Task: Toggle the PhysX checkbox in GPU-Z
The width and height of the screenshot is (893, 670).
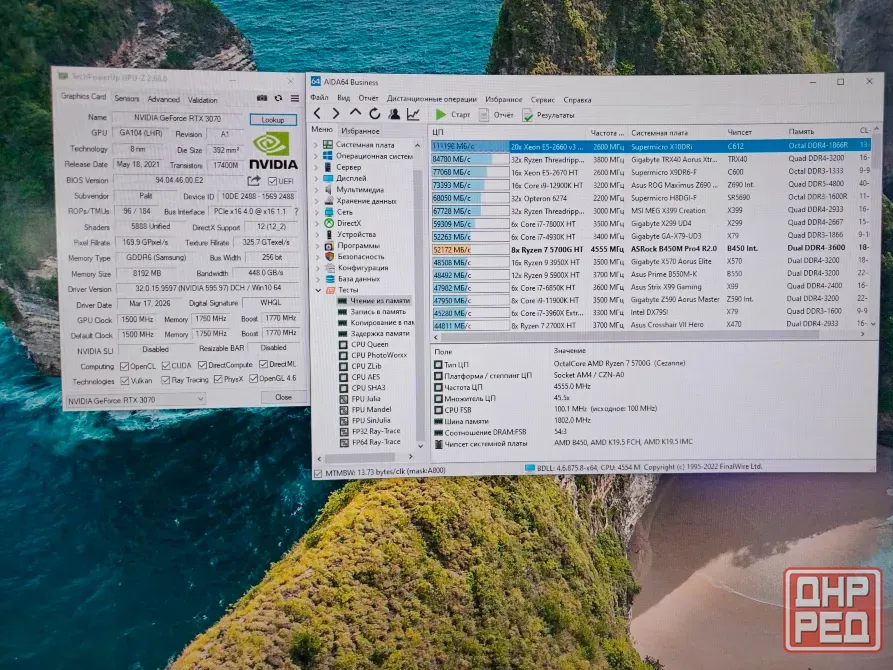Action: pyautogui.click(x=218, y=379)
